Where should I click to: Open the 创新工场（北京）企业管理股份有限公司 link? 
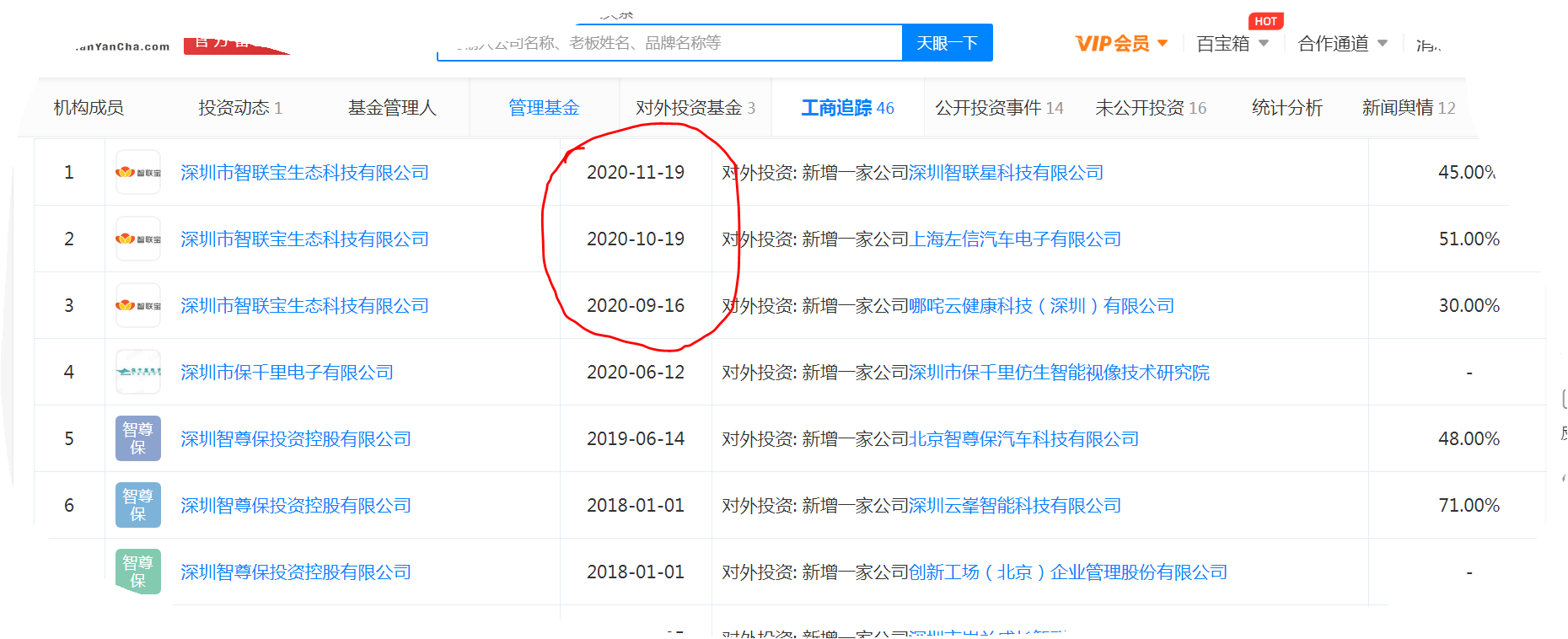[x=1068, y=572]
